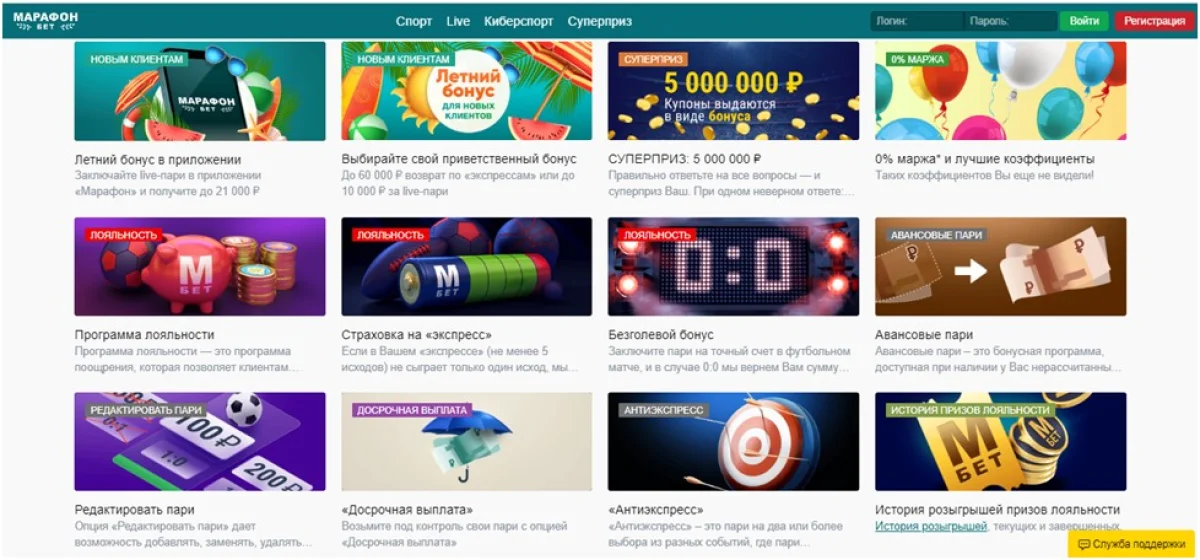Open the Летний бонус для новых клиентов banner

pyautogui.click(x=466, y=91)
